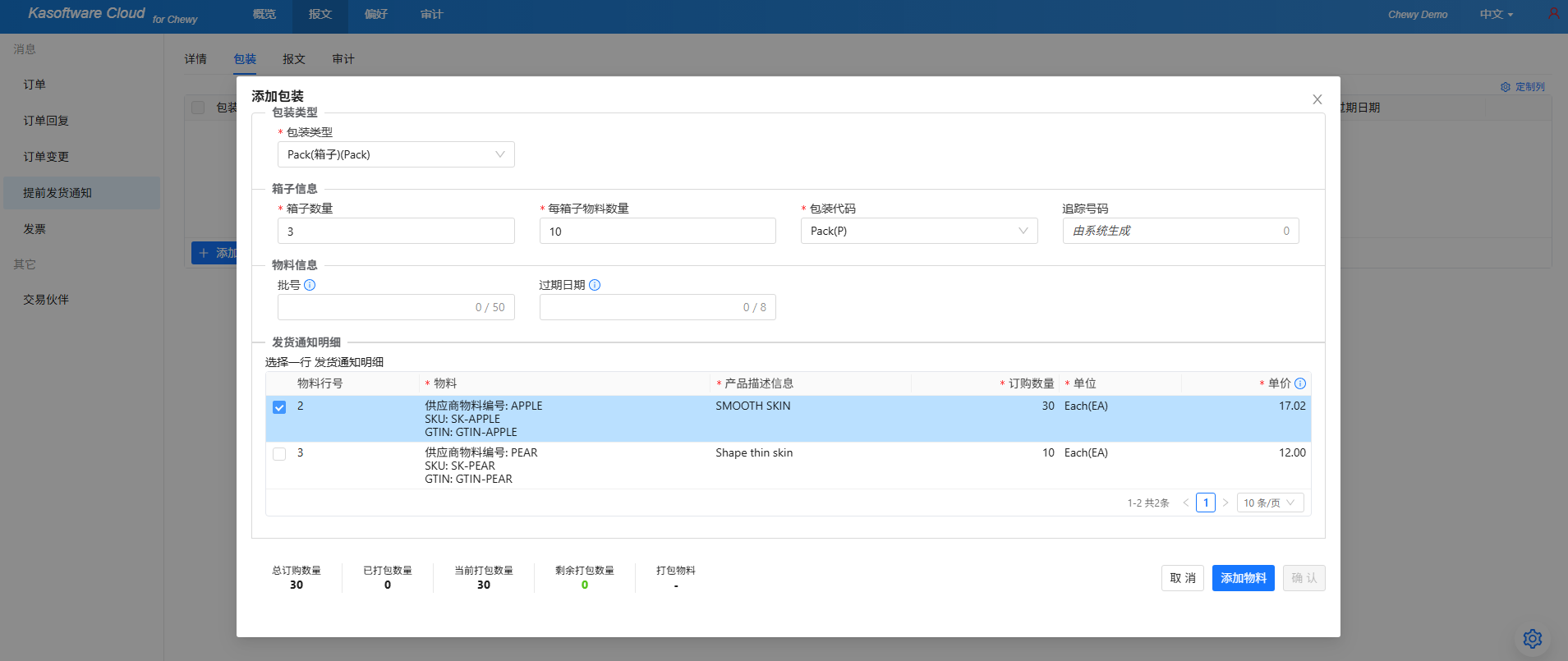Viewport: 1568px width, 661px height.
Task: Click the settings gear at bottom right
Action: tap(1532, 638)
